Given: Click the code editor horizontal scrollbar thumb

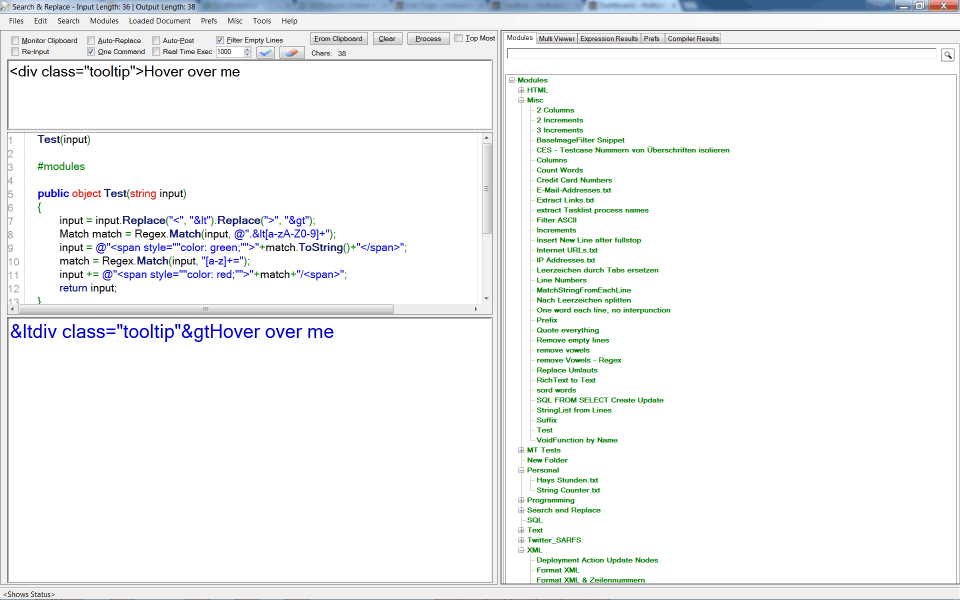Looking at the screenshot, I should [206, 309].
